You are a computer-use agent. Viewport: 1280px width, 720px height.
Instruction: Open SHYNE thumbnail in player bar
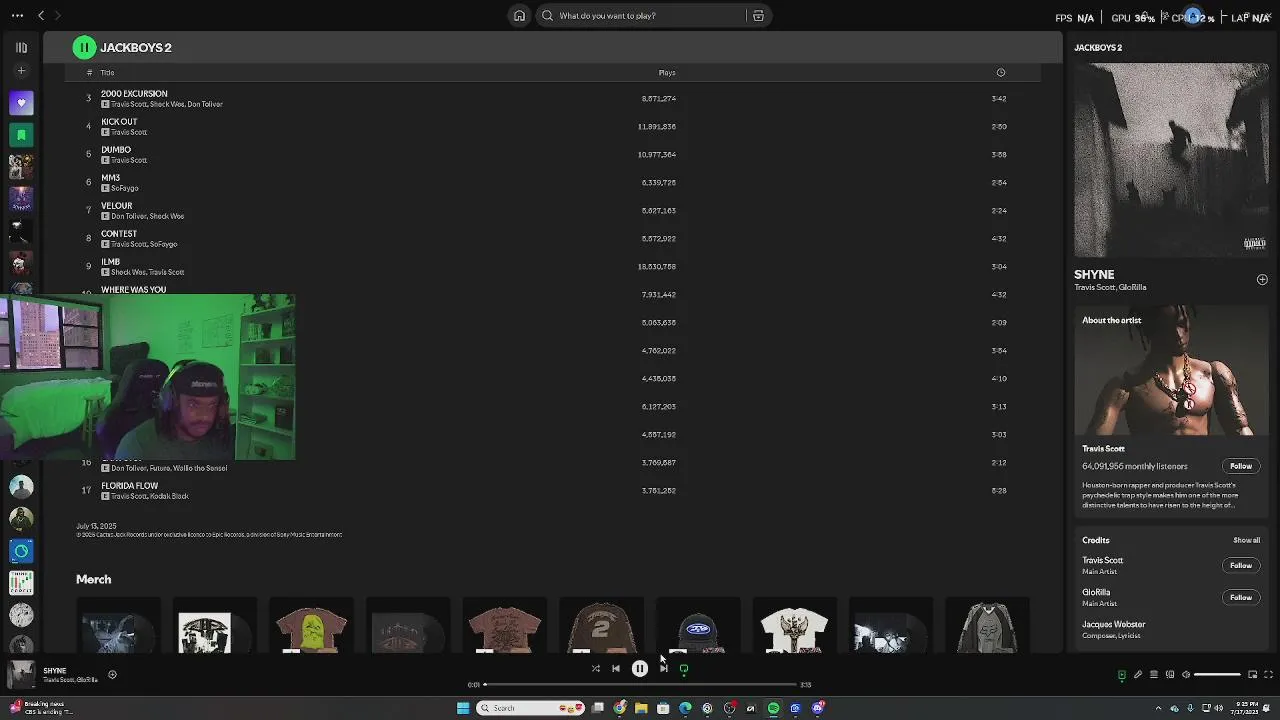point(21,675)
